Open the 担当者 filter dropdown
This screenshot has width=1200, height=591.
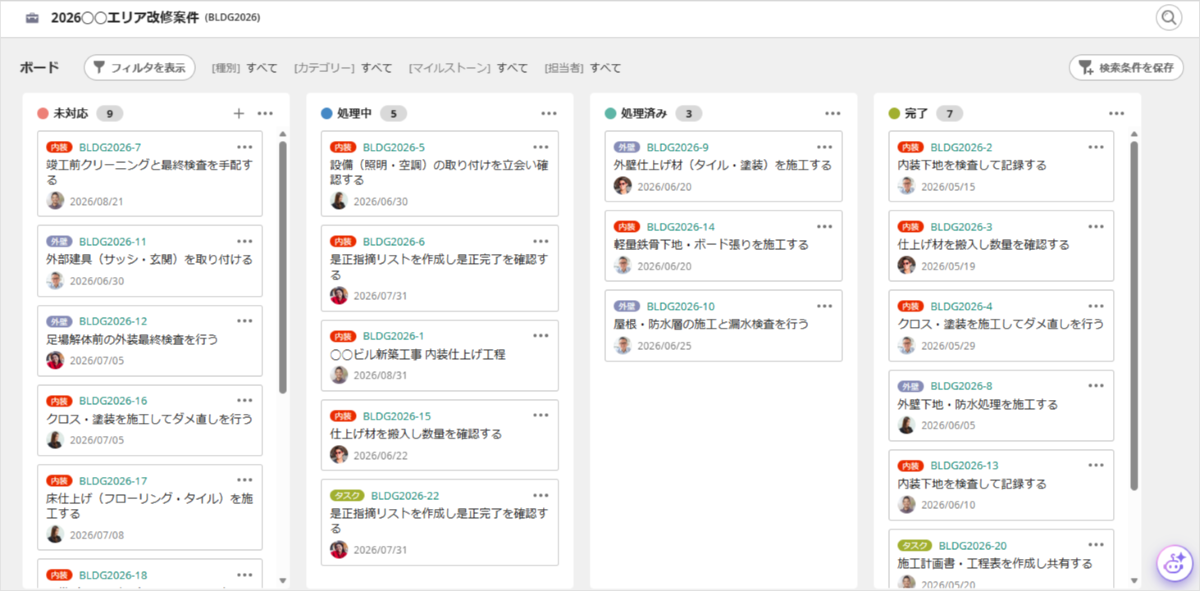[582, 68]
